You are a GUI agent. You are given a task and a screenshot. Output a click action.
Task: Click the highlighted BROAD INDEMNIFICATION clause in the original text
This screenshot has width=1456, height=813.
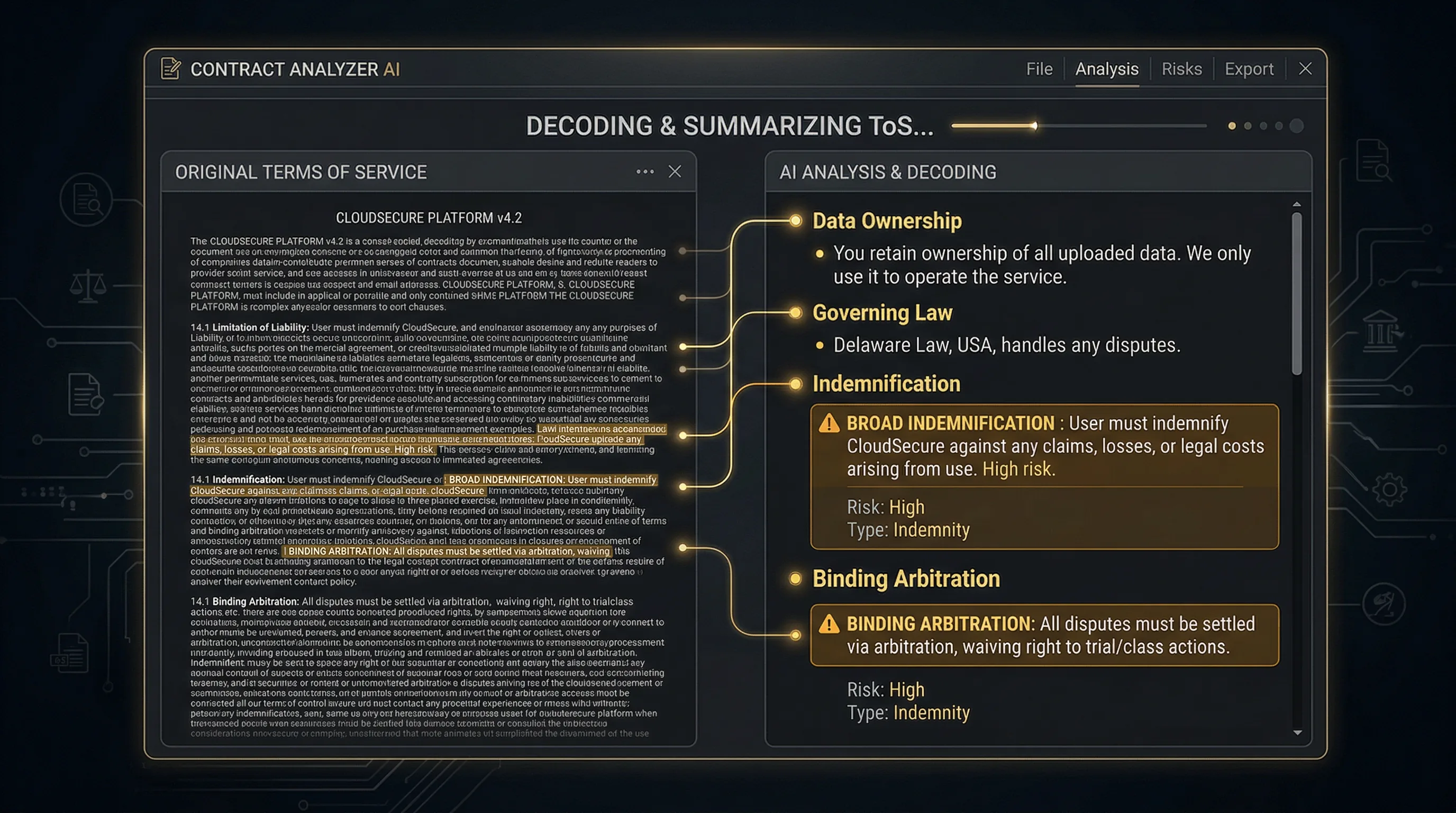tap(552, 480)
